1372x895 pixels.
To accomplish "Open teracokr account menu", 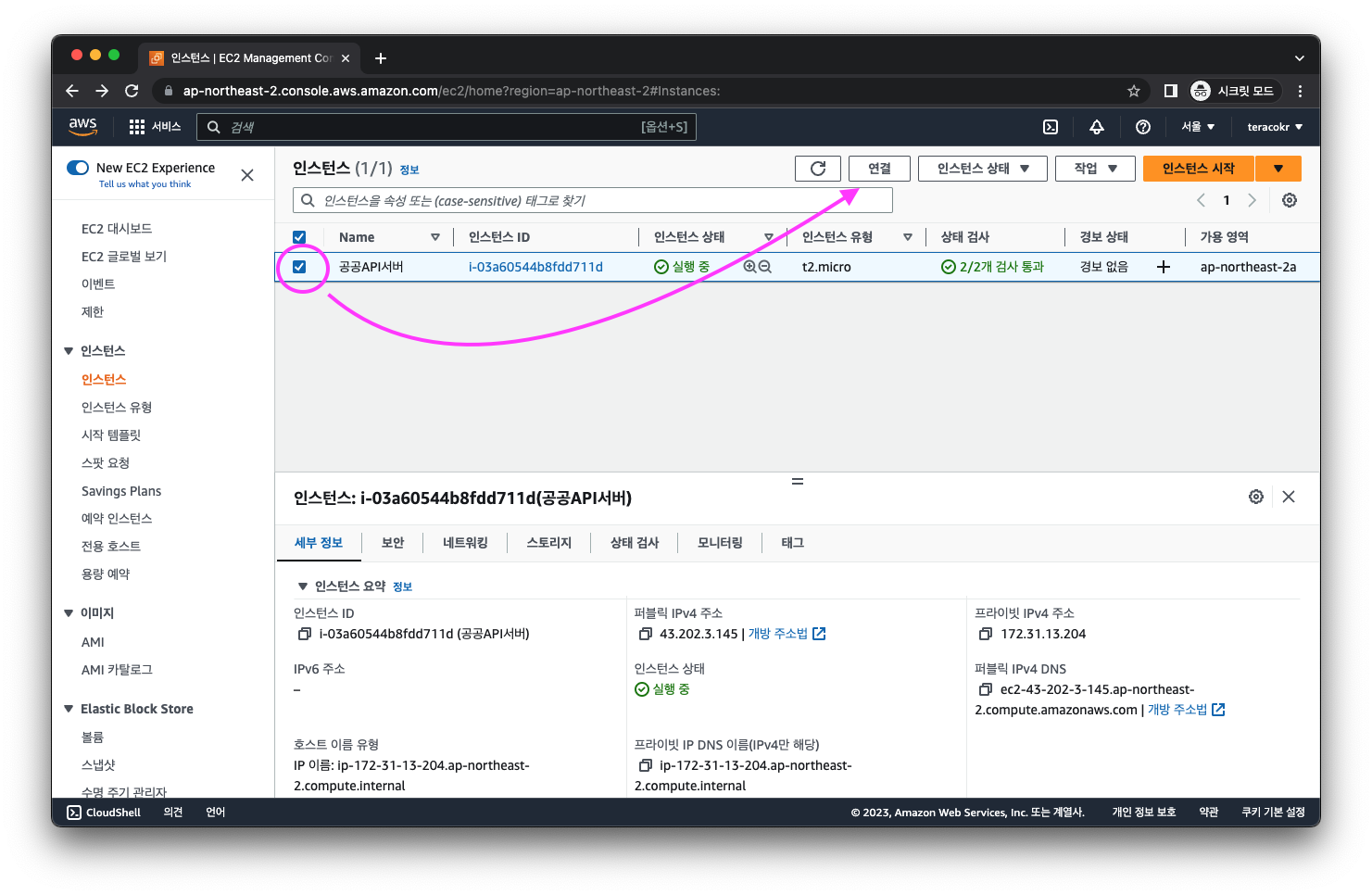I will click(1275, 127).
